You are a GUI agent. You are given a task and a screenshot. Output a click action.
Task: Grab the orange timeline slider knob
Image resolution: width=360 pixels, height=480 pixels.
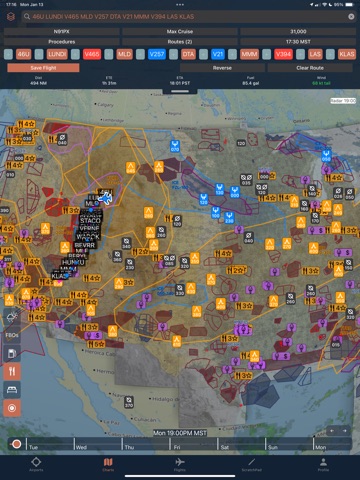coord(16,444)
